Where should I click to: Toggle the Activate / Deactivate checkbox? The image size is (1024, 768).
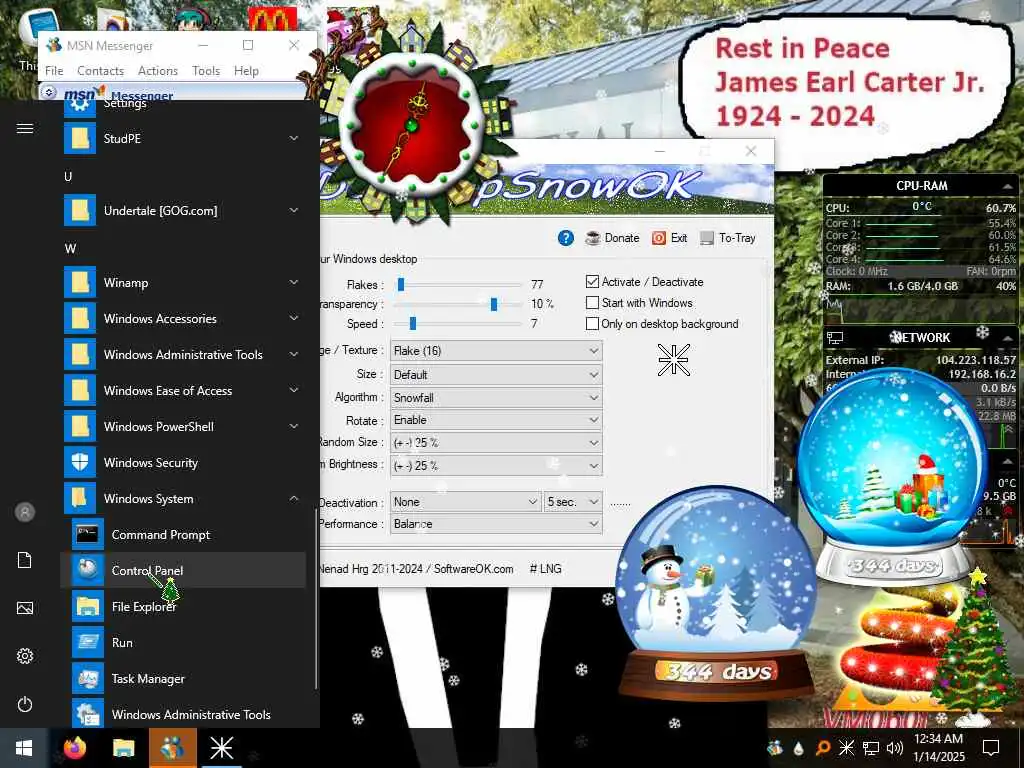(592, 281)
